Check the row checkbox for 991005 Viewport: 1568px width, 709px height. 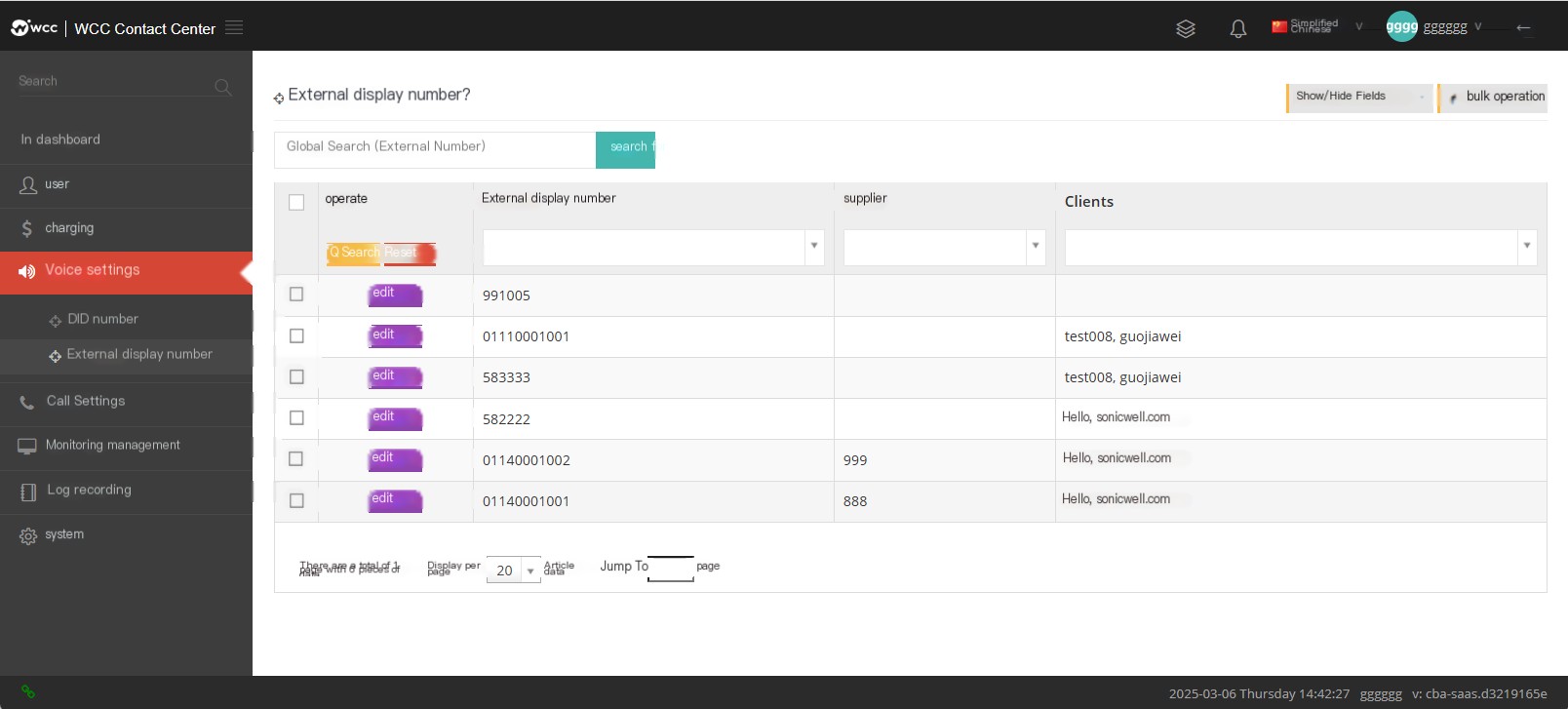[x=296, y=294]
